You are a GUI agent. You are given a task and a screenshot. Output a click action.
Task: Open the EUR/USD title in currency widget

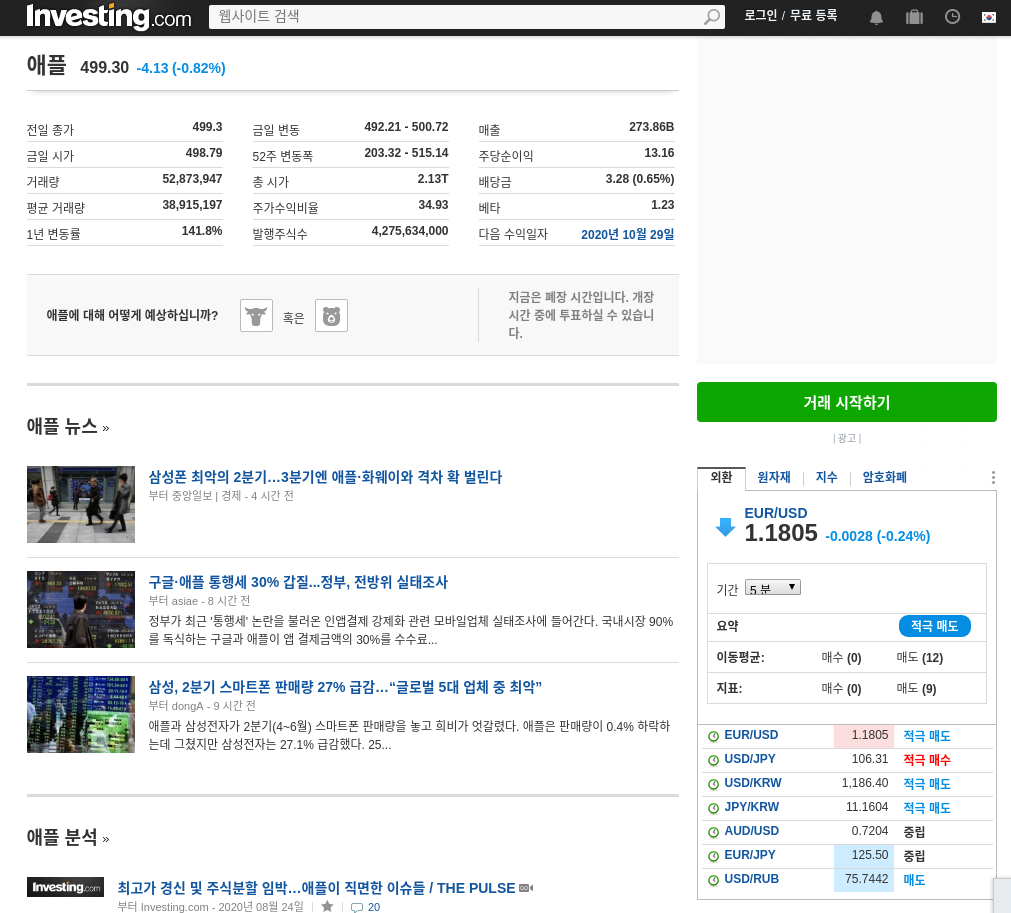pos(776,513)
